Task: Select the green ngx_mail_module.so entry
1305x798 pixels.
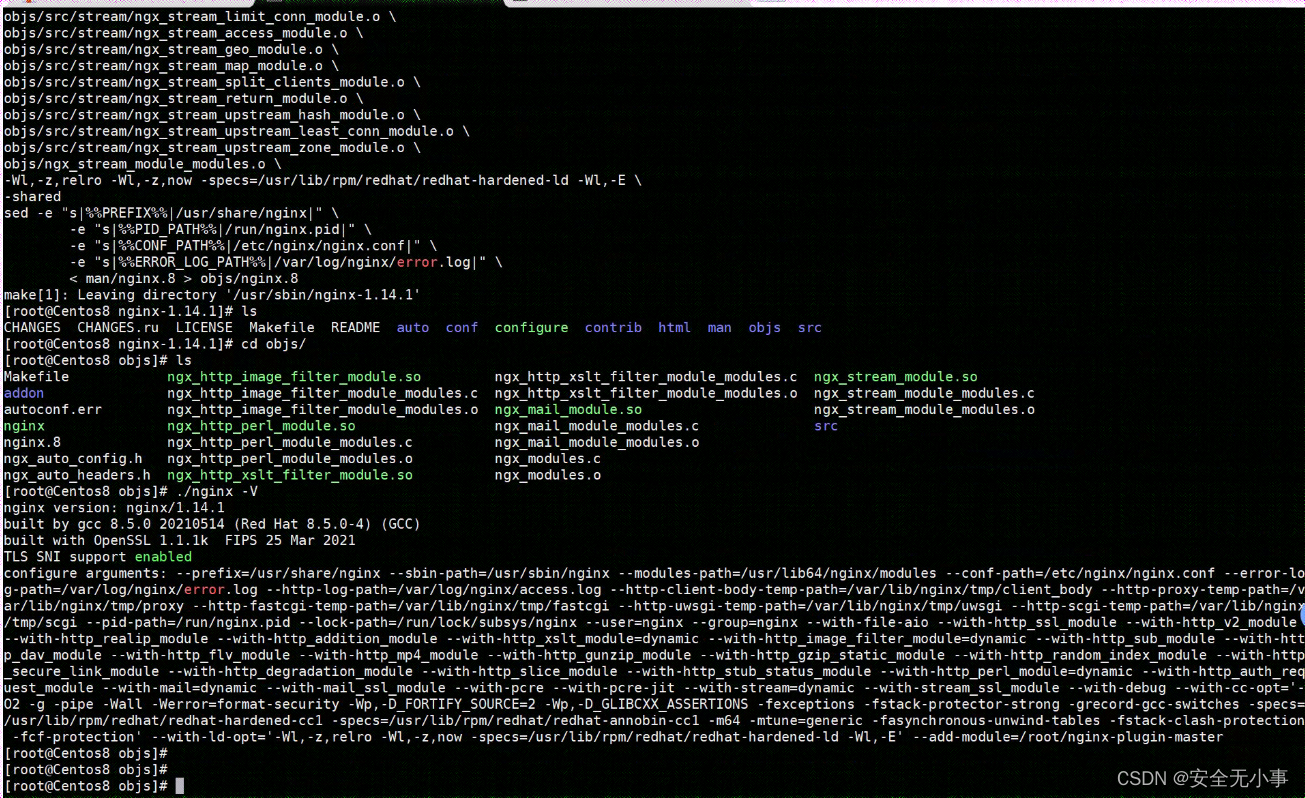Action: point(568,409)
